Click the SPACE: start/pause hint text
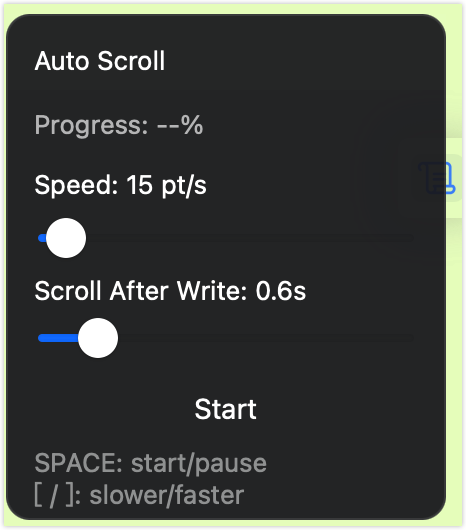Image resolution: width=466 pixels, height=530 pixels. [x=151, y=463]
